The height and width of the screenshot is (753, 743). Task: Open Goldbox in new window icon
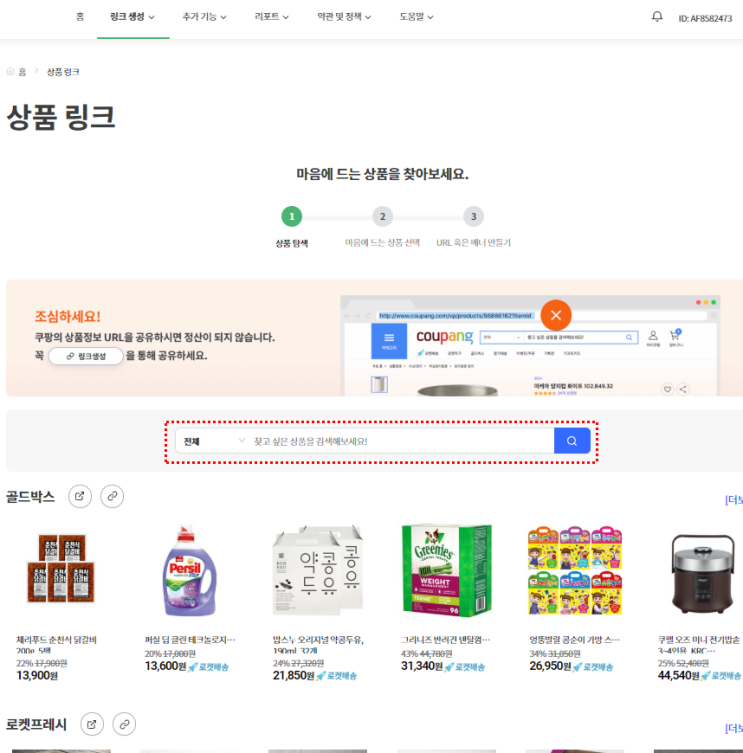point(80,496)
